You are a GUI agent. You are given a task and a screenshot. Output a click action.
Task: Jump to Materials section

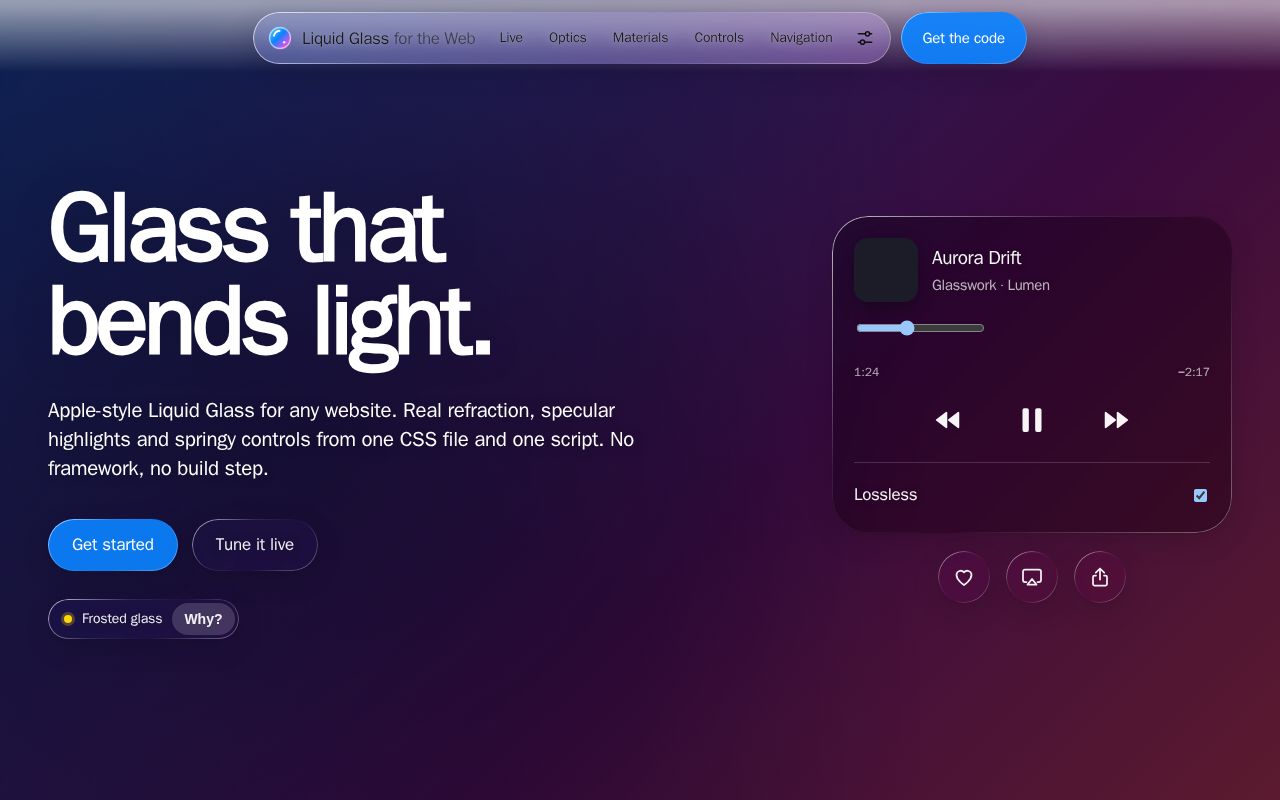pos(640,38)
